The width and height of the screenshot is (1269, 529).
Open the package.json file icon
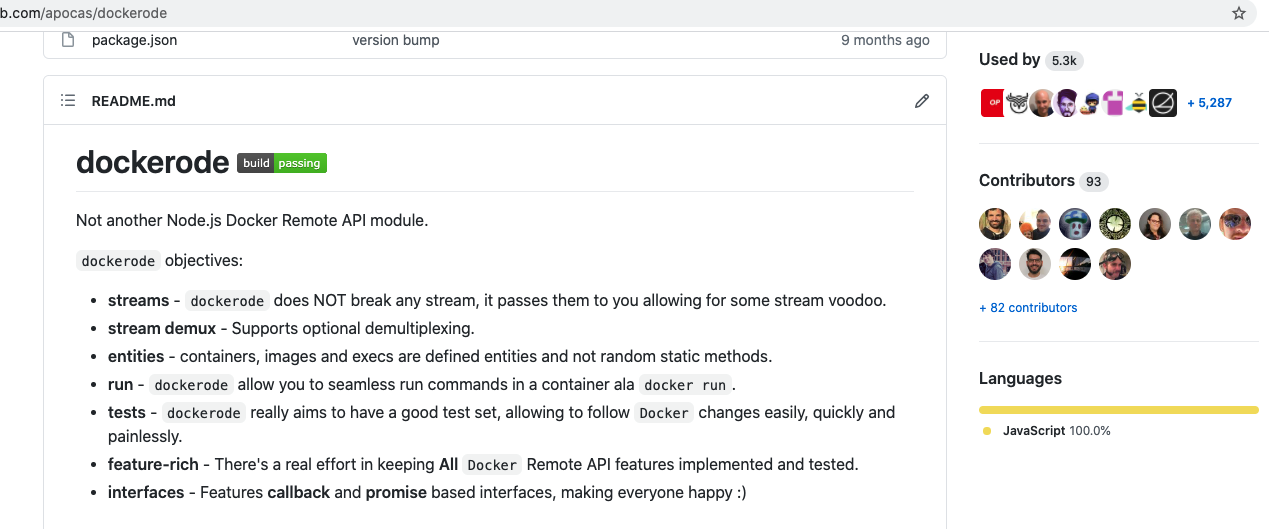point(68,40)
